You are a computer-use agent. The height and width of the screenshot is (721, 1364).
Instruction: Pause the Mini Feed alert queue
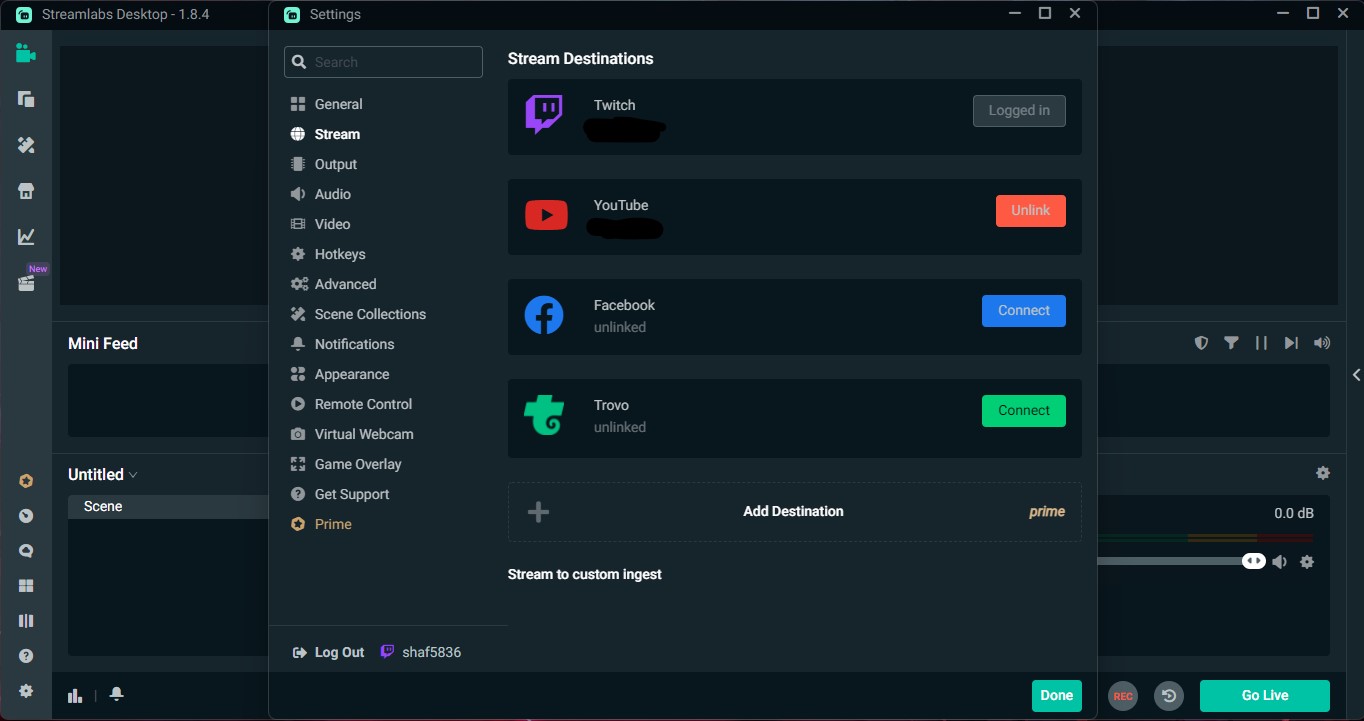click(x=1261, y=343)
